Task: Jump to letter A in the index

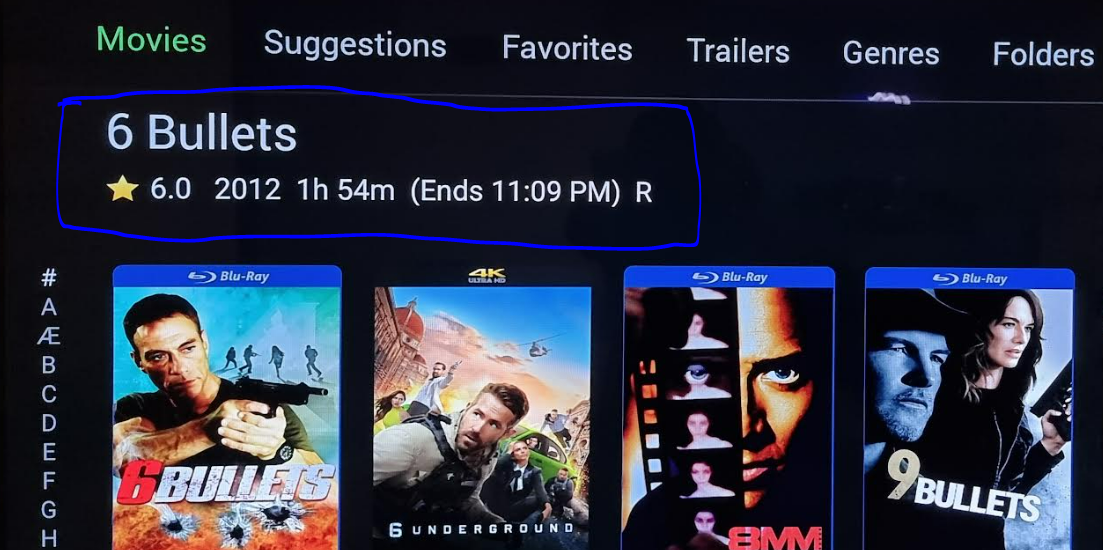Action: [49, 307]
